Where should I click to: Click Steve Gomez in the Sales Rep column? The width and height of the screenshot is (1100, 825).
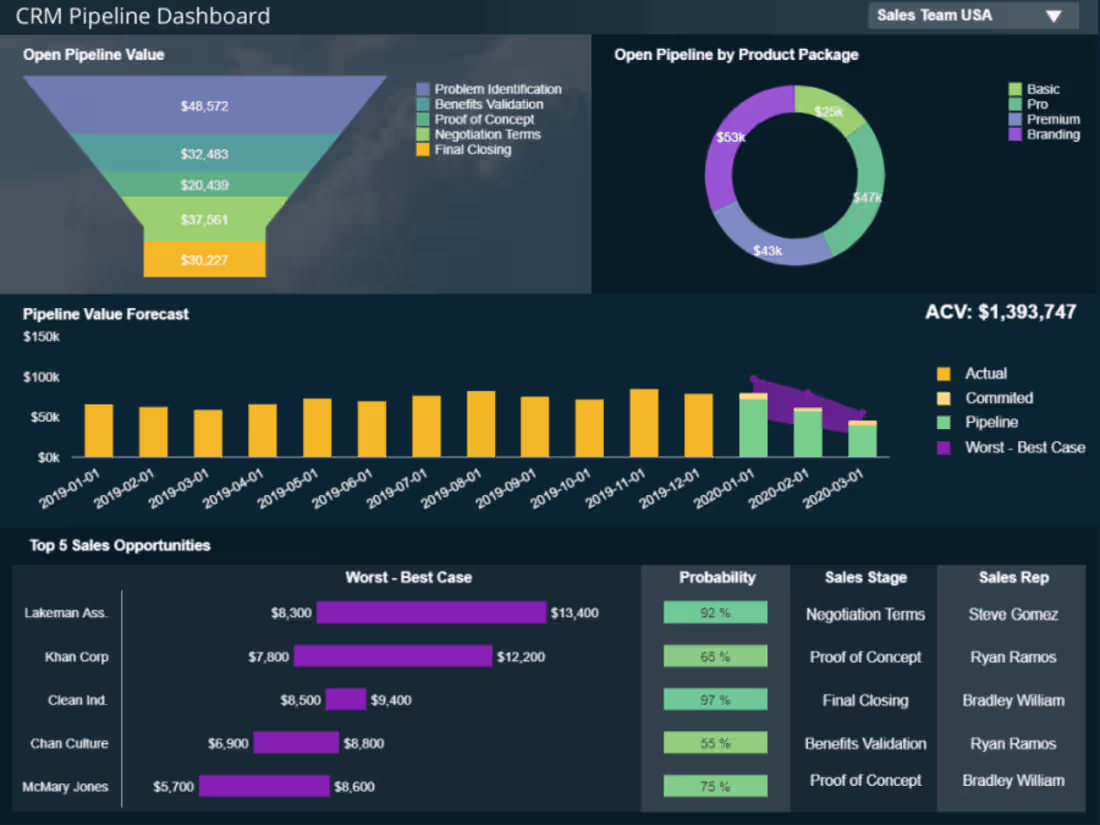[x=1012, y=614]
